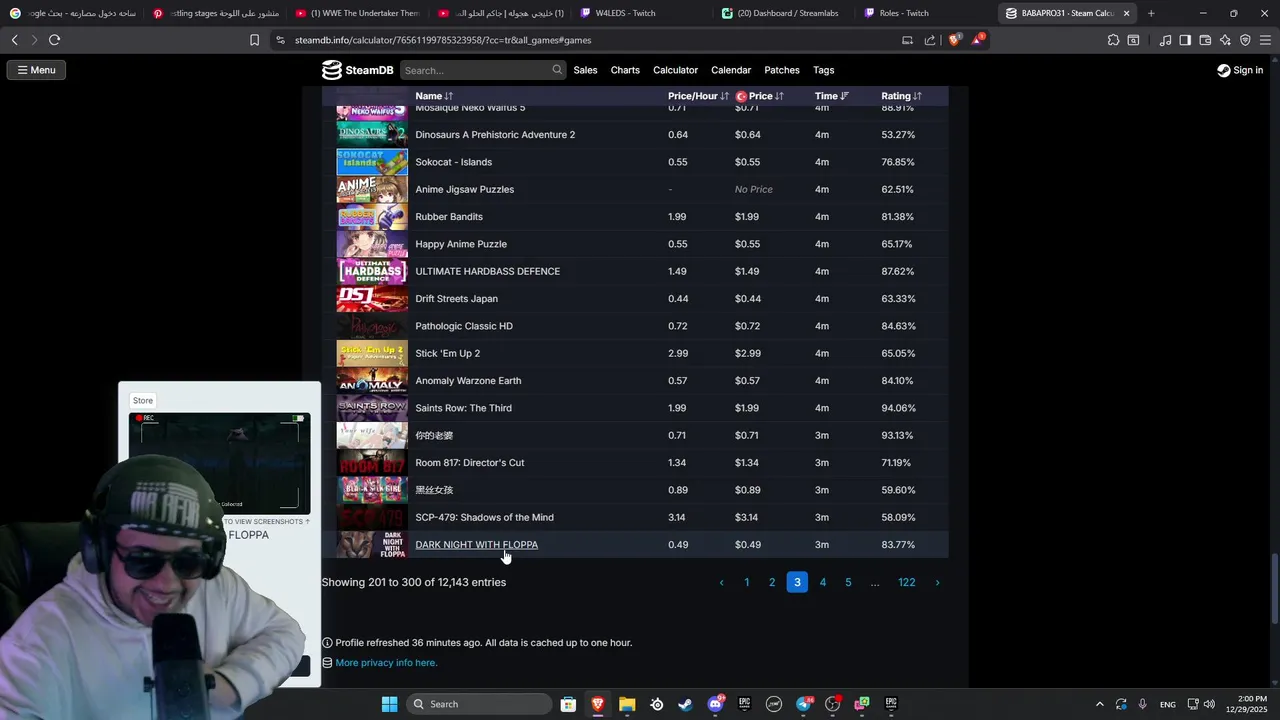1280x720 pixels.
Task: Click ULTIMATE HARDBASS DEFENCE thumbnail
Action: click(x=372, y=271)
